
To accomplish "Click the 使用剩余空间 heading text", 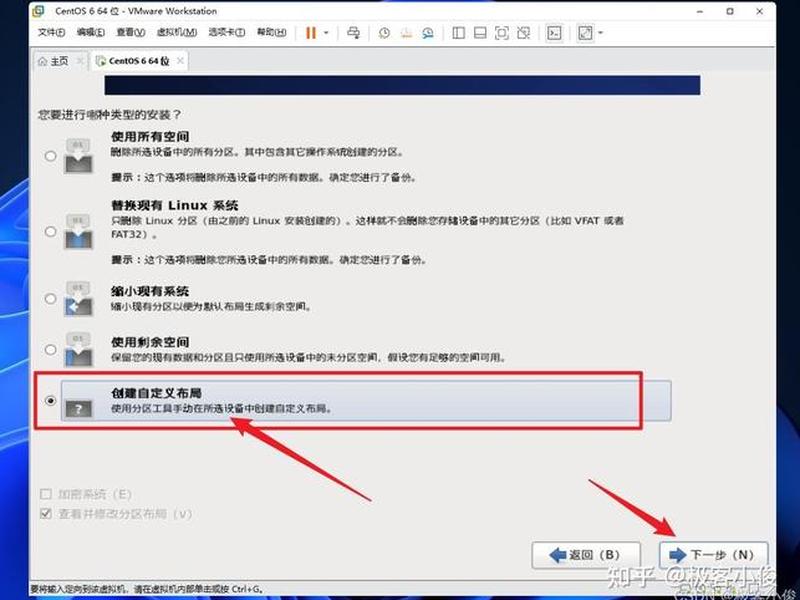I will click(150, 342).
